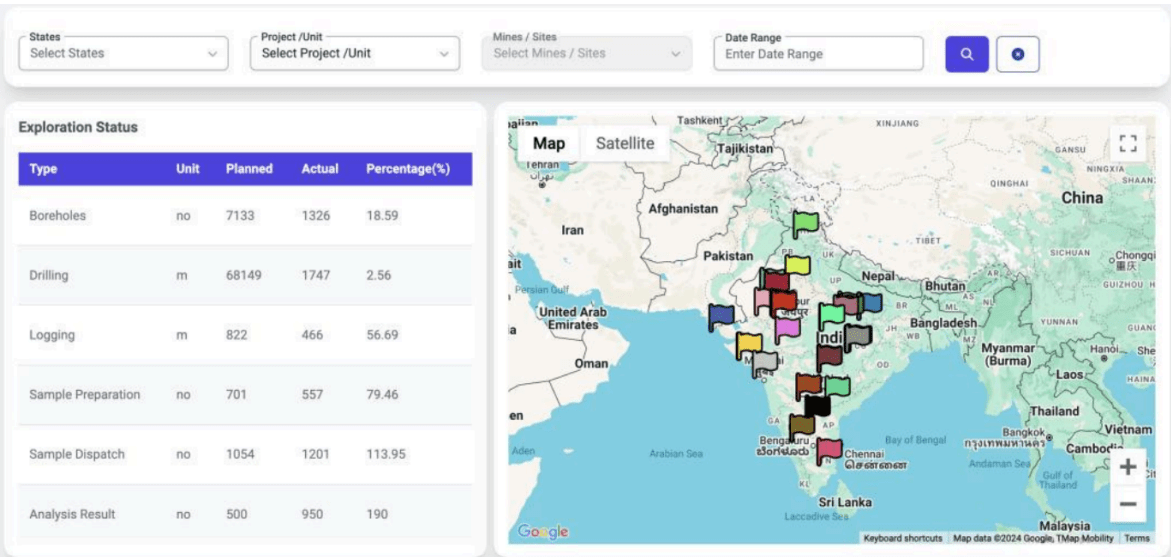1171x557 pixels.
Task: Click the Google logo on the map
Action: click(543, 532)
